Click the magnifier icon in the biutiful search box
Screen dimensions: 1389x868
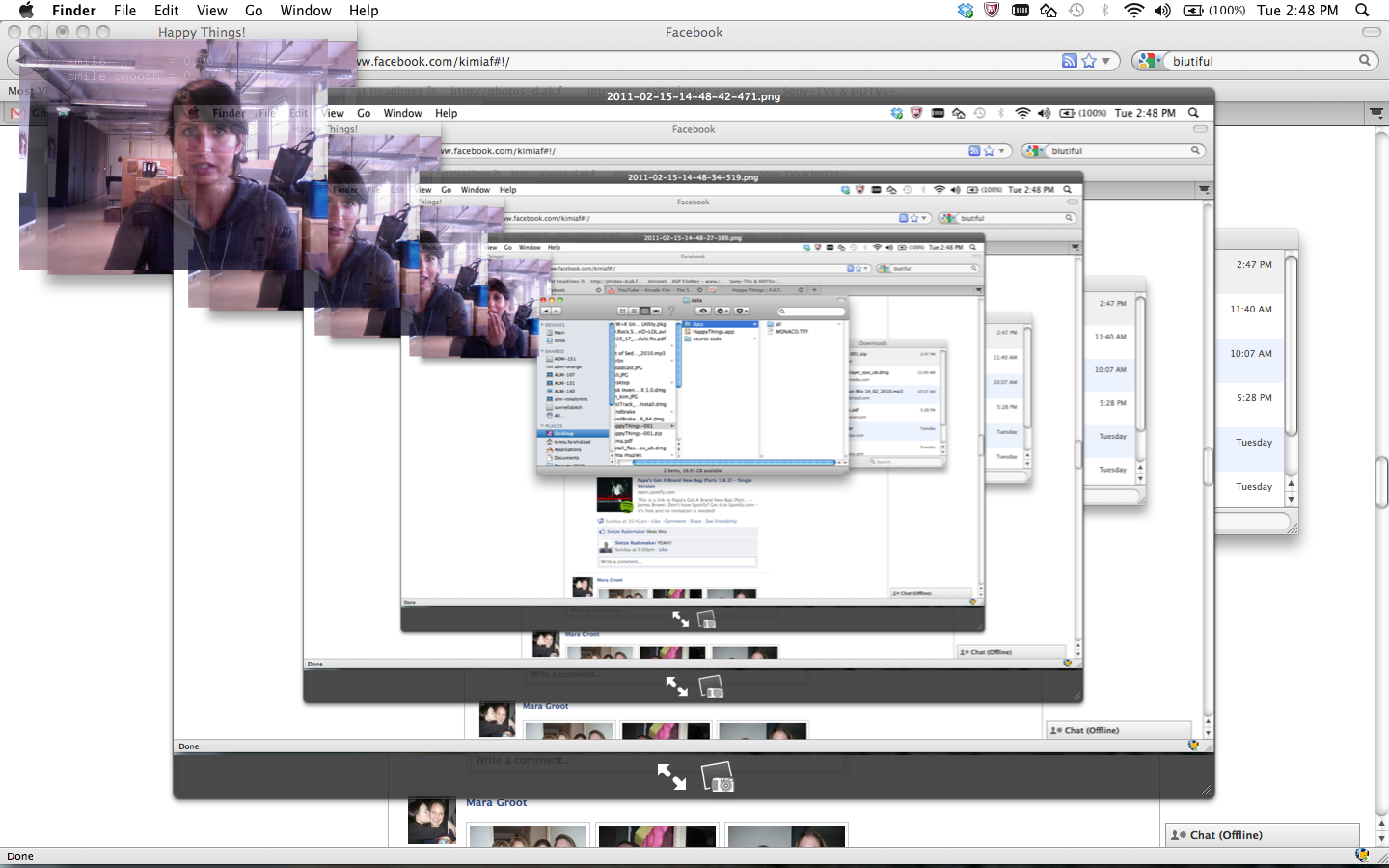(1365, 61)
